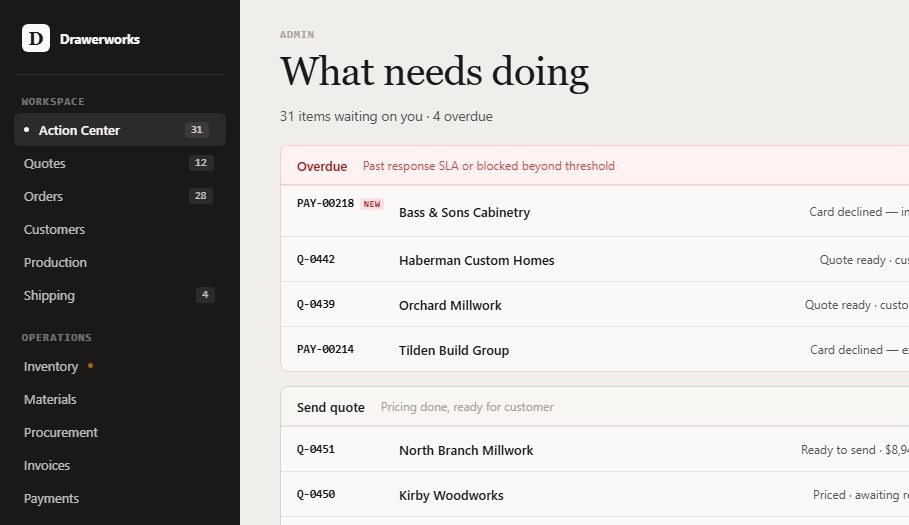Click the orange dot next to Inventory
The image size is (909, 525).
(x=90, y=366)
